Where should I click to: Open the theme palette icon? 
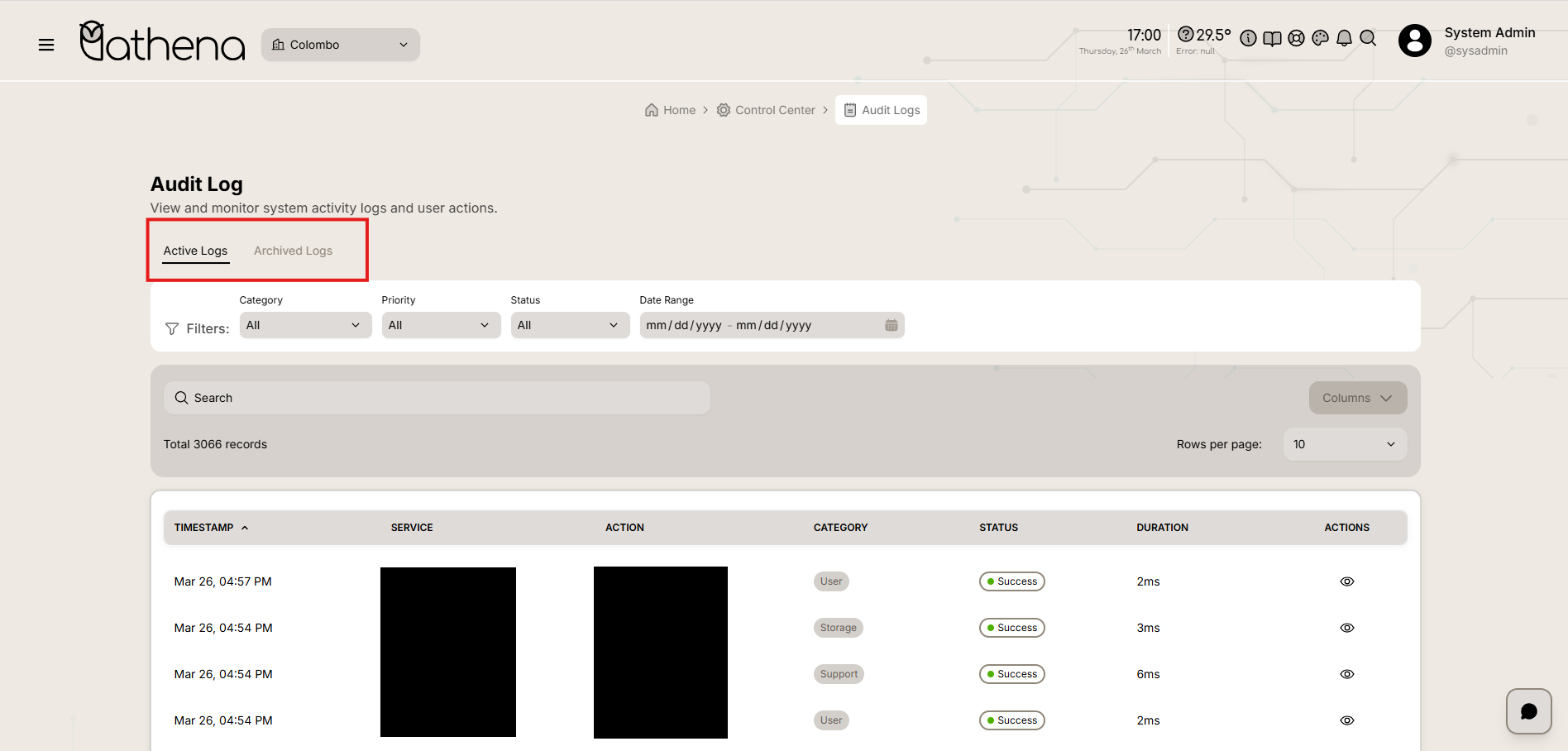1320,38
